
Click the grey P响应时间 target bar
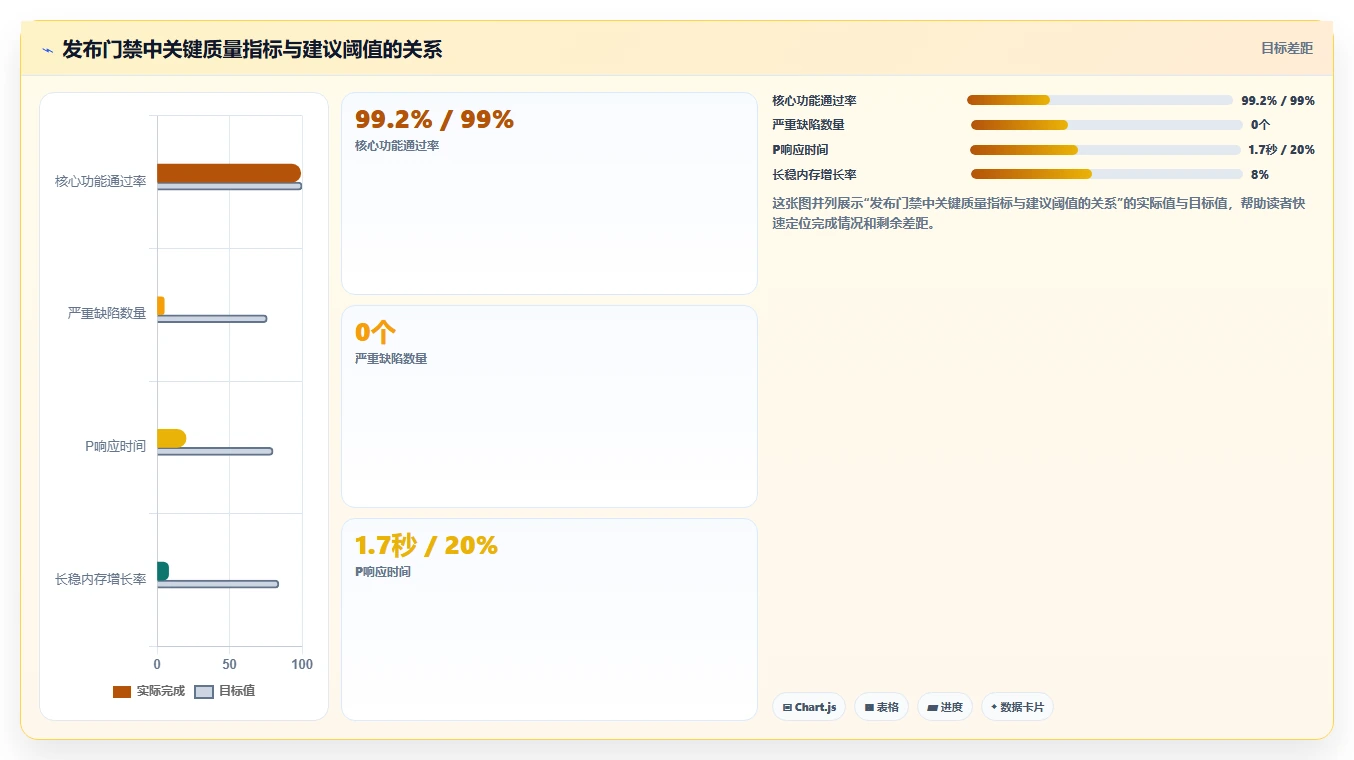tap(215, 451)
